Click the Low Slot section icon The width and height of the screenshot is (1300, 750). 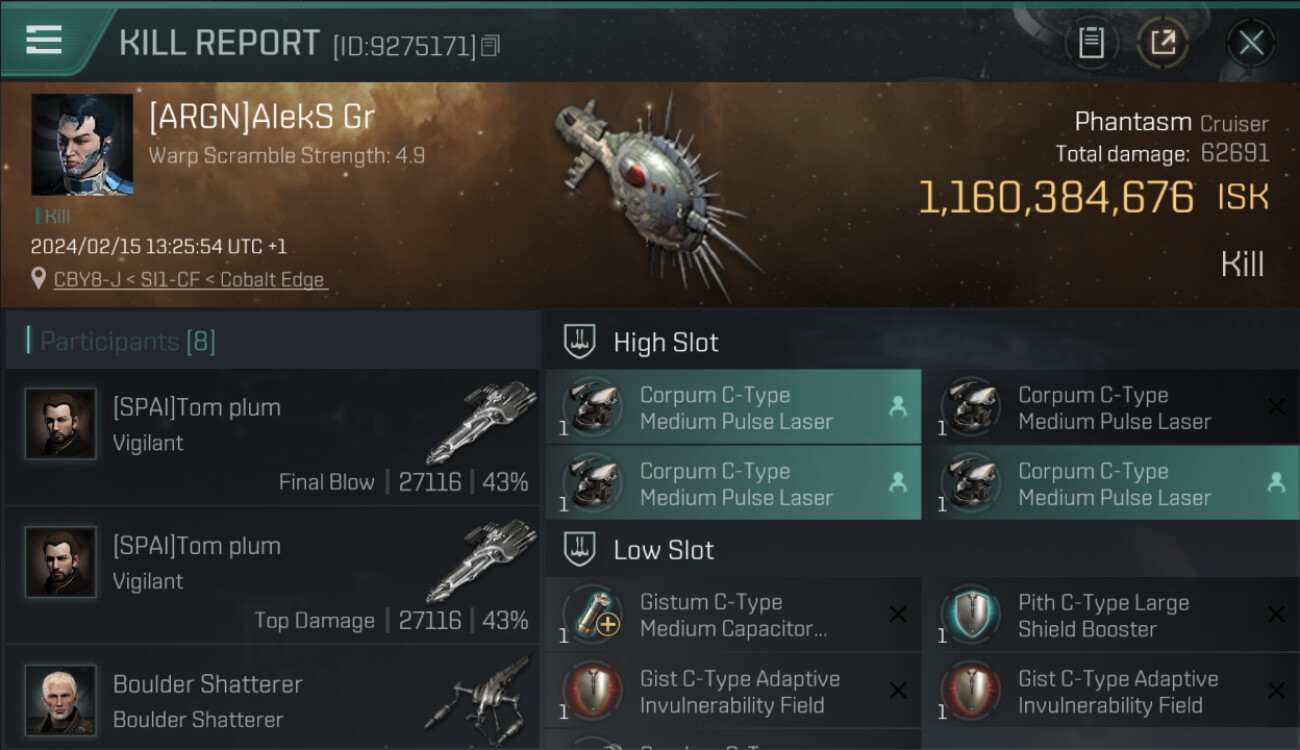point(580,549)
